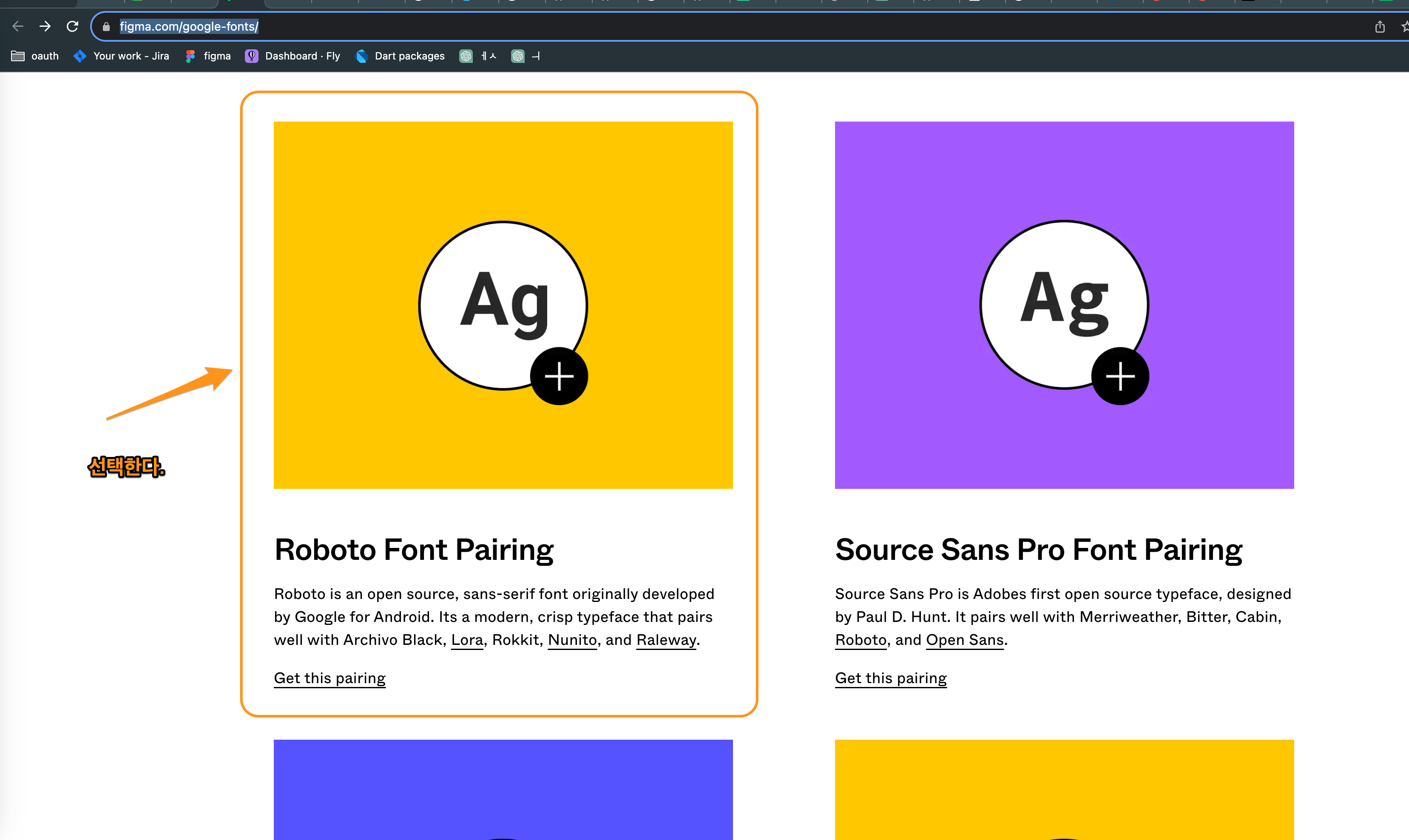Open the Nunito font link
Screen dimensions: 1409x840
click(x=572, y=640)
